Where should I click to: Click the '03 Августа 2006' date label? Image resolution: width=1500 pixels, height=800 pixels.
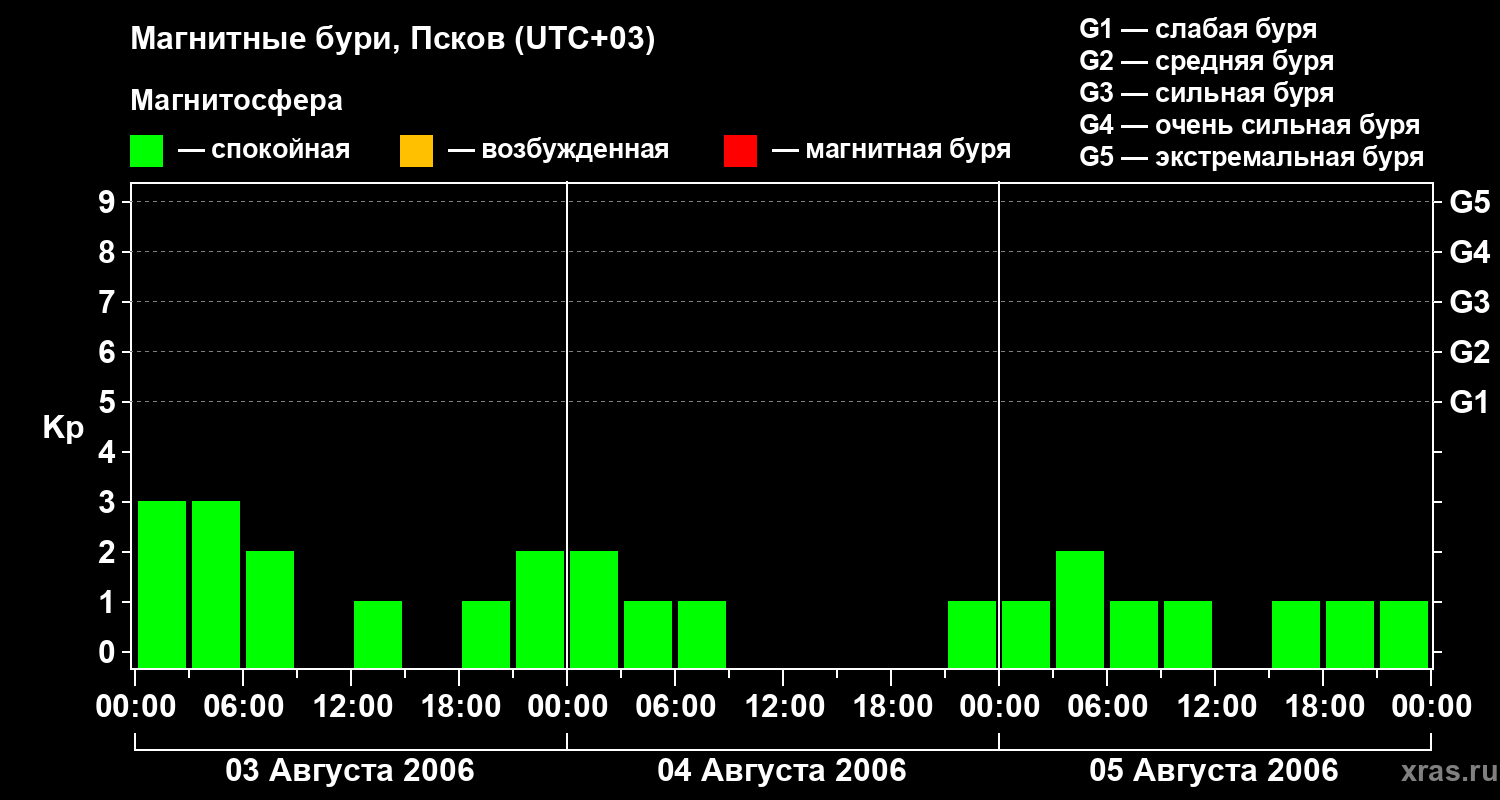pyautogui.click(x=350, y=770)
